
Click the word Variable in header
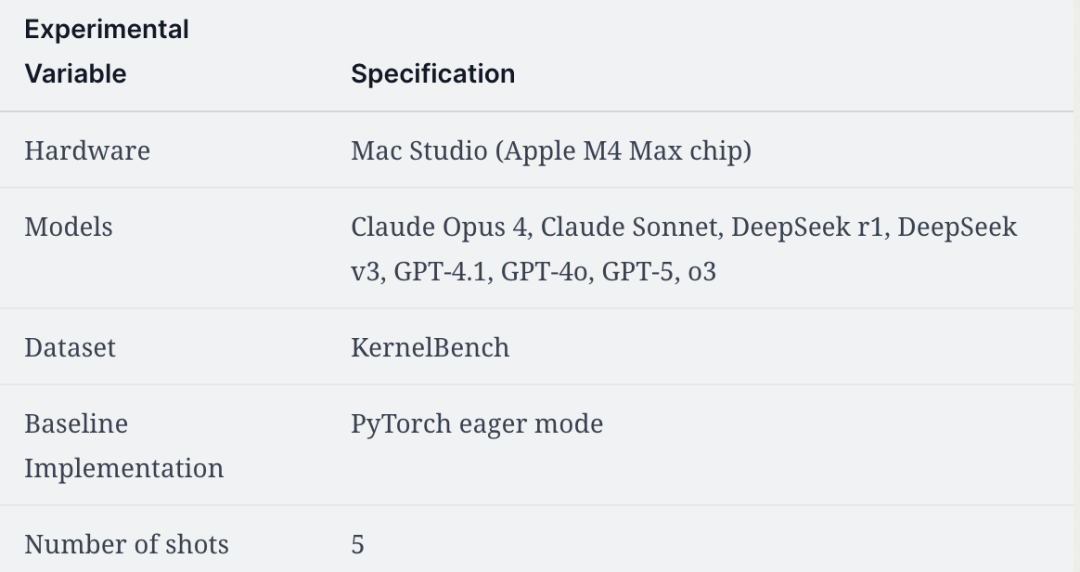76,74
